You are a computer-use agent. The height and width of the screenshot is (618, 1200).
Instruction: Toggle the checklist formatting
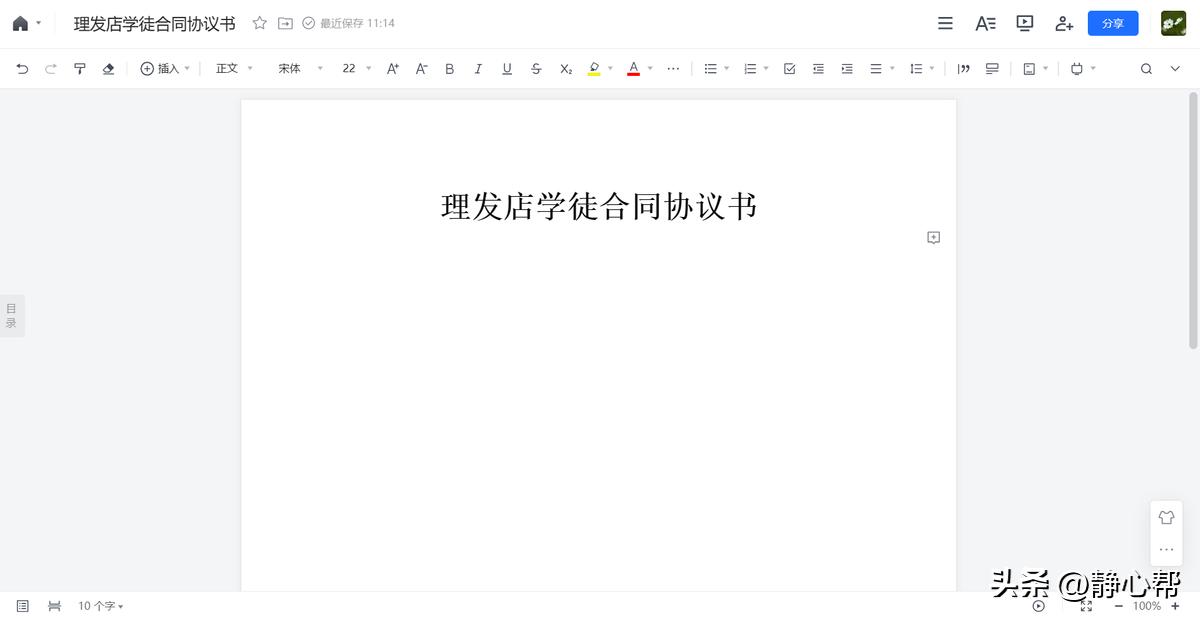789,68
